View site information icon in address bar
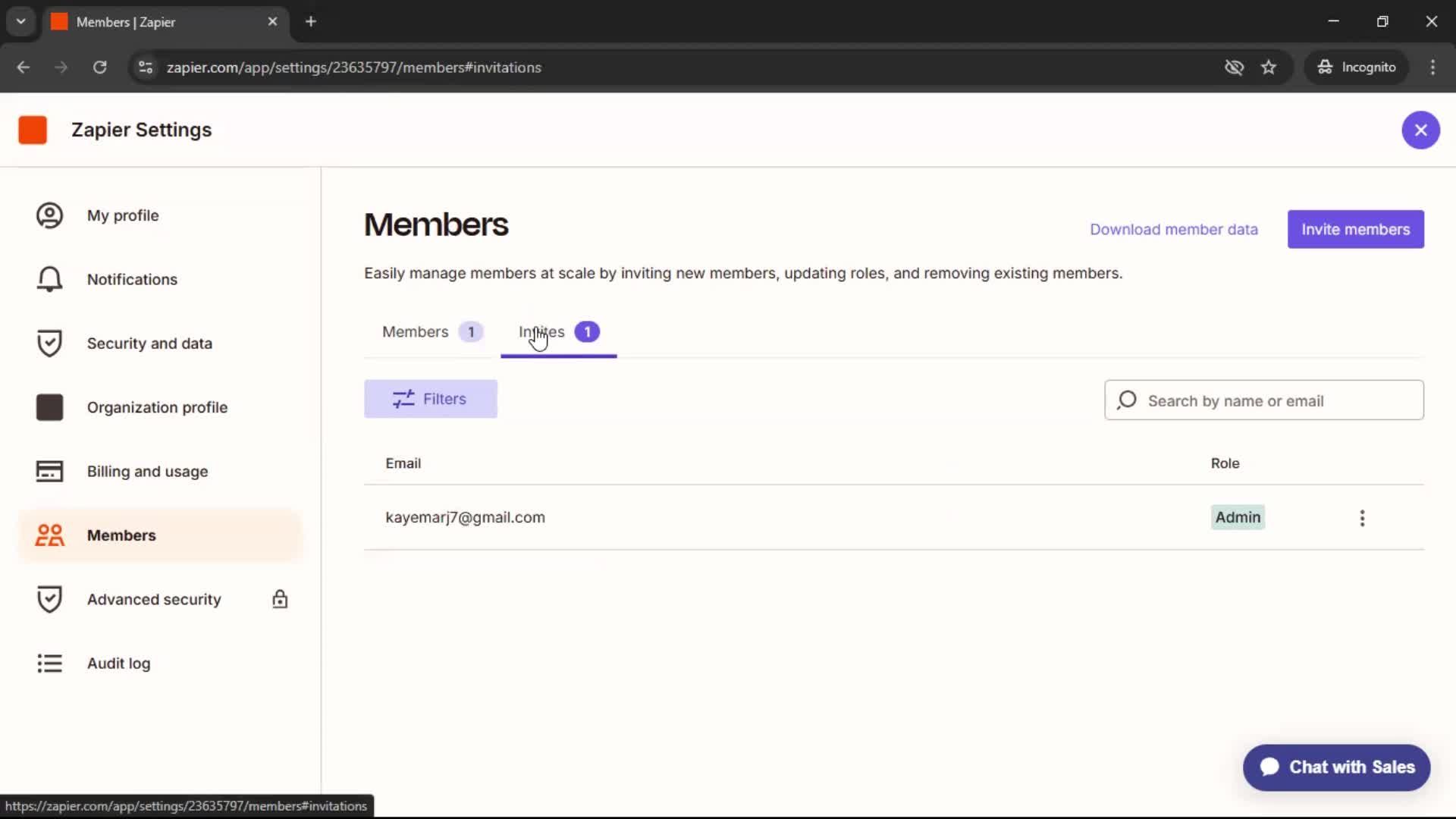 146,67
